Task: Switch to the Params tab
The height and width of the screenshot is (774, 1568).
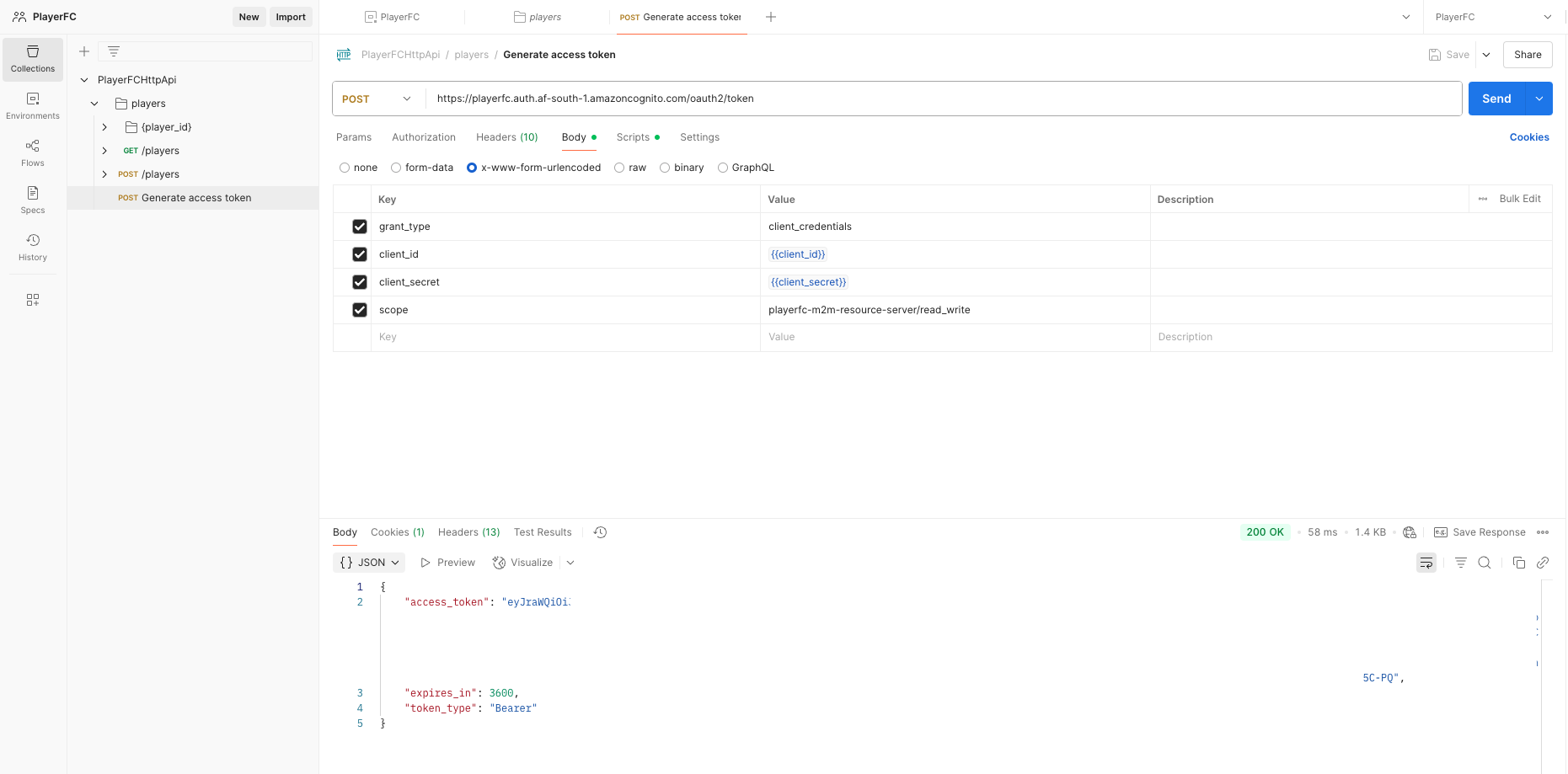Action: pyautogui.click(x=354, y=137)
